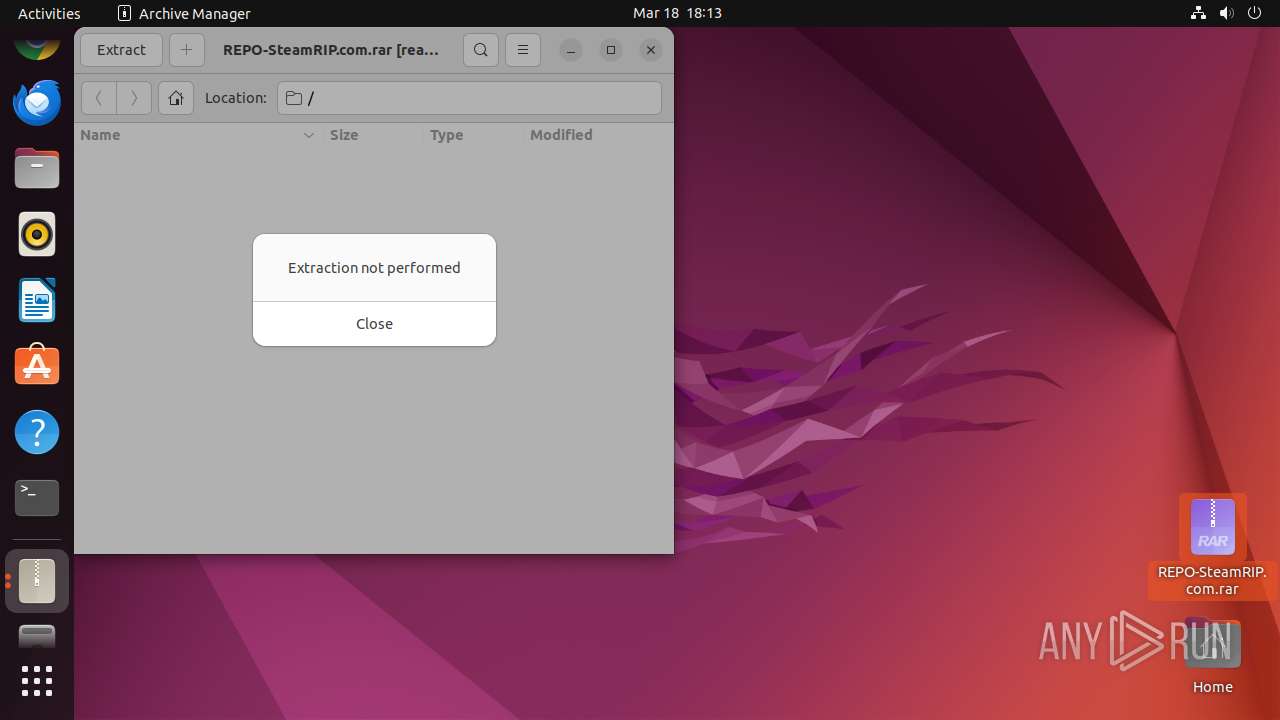The image size is (1280, 720).
Task: Maximize the Archive Manager window
Action: (x=611, y=50)
